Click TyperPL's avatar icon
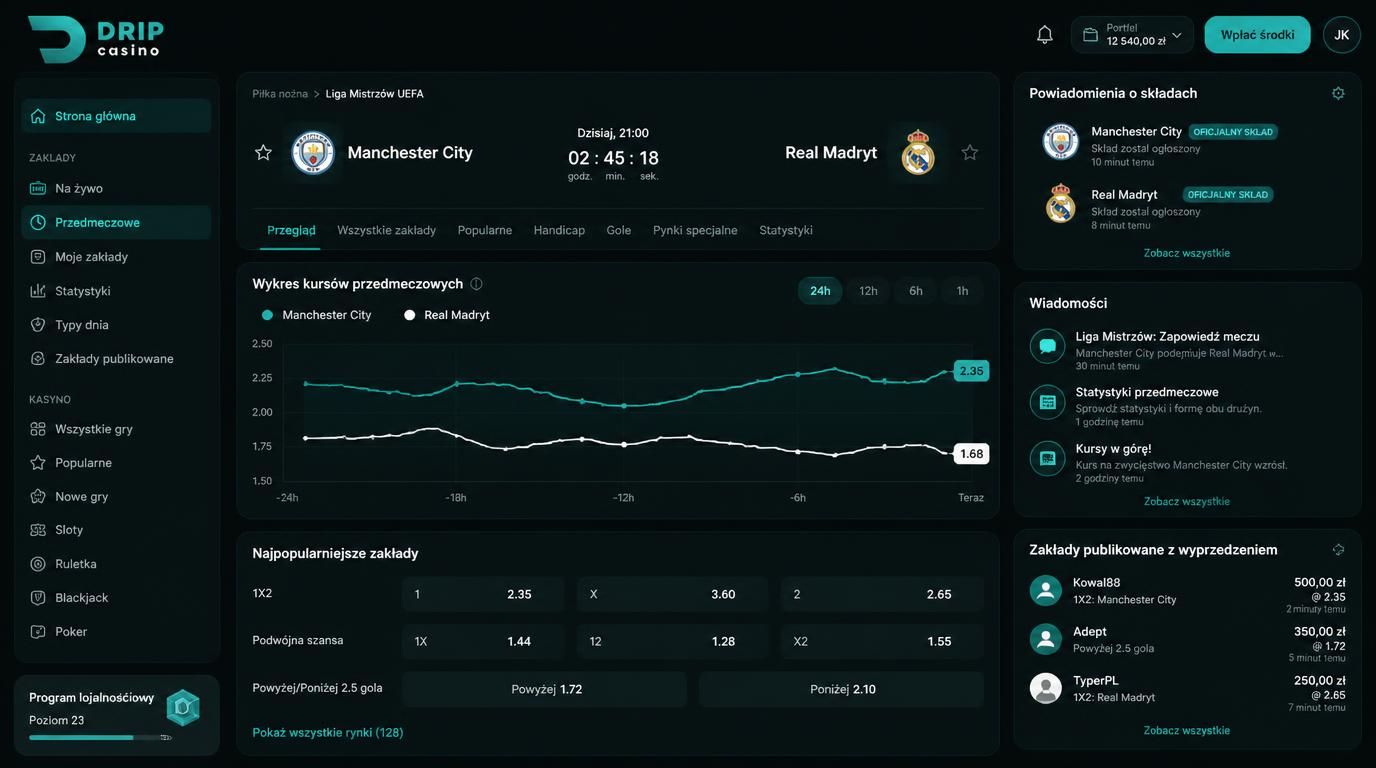Viewport: 1376px width, 768px height. (x=1046, y=688)
